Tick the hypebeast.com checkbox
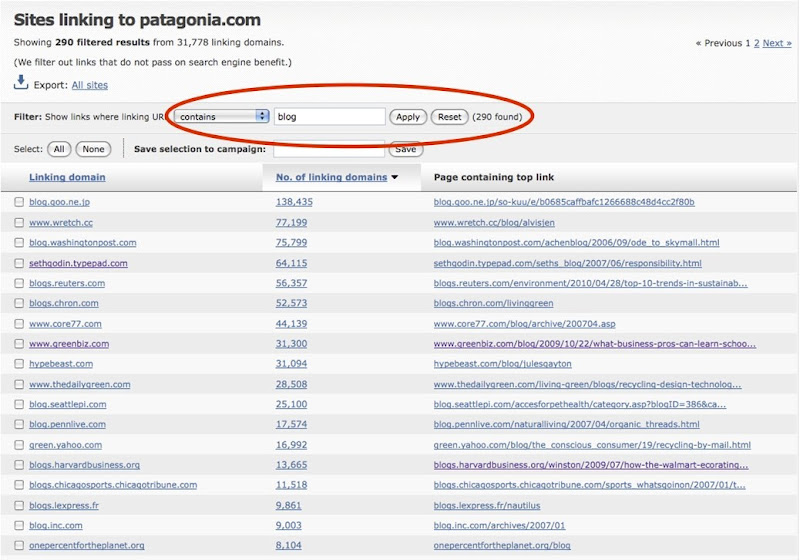Viewport: 800px width, 560px height. pyautogui.click(x=19, y=364)
